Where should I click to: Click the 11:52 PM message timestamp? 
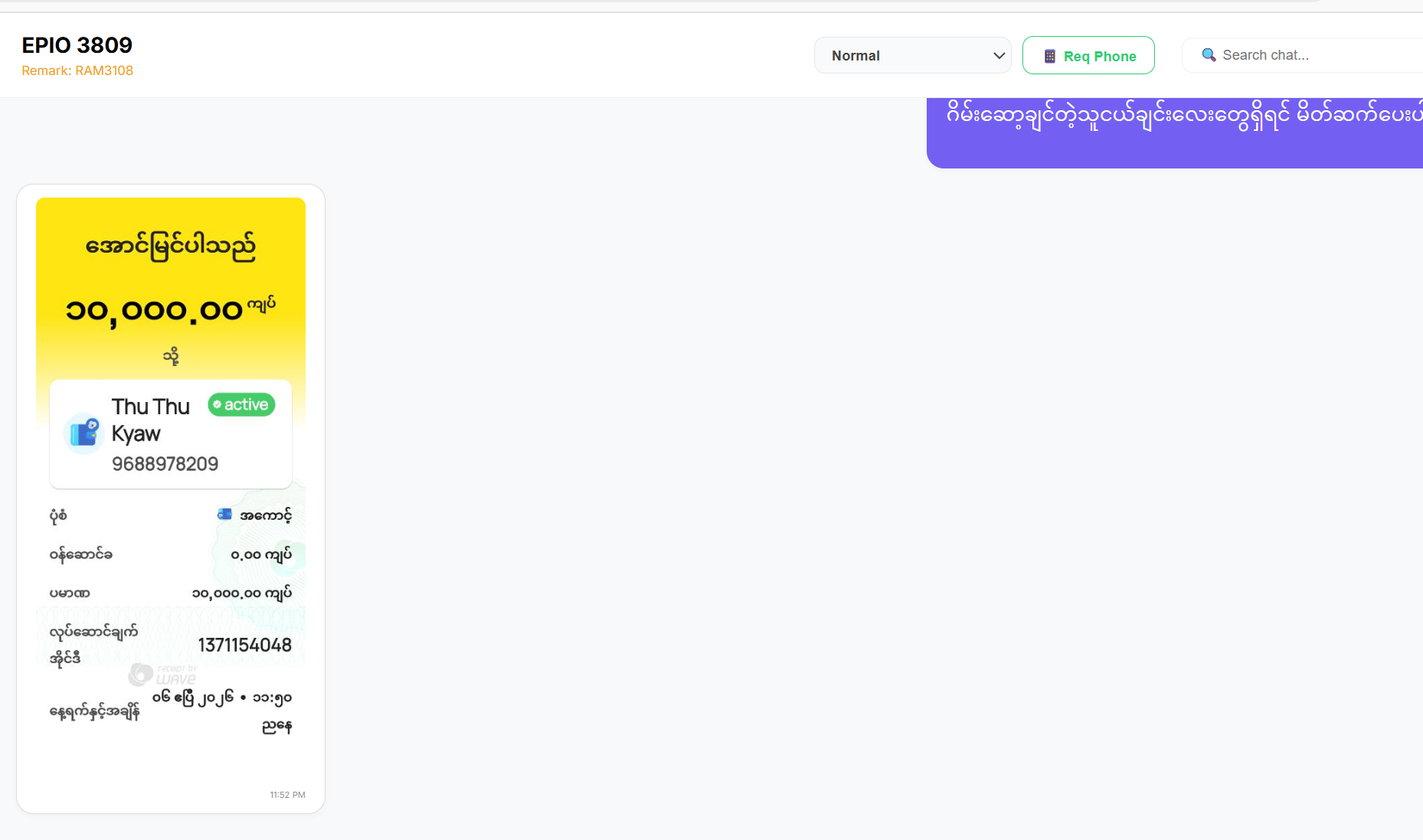pyautogui.click(x=287, y=795)
